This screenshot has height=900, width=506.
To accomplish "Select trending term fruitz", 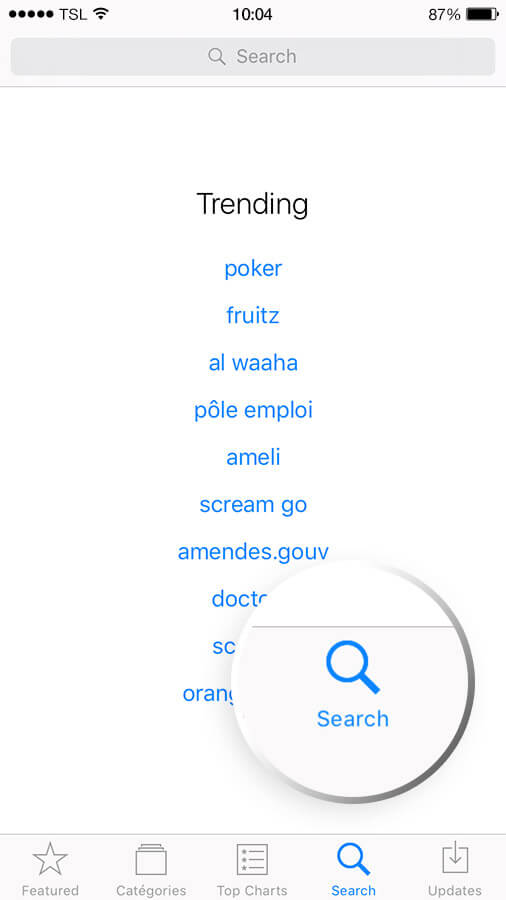I will point(253,315).
